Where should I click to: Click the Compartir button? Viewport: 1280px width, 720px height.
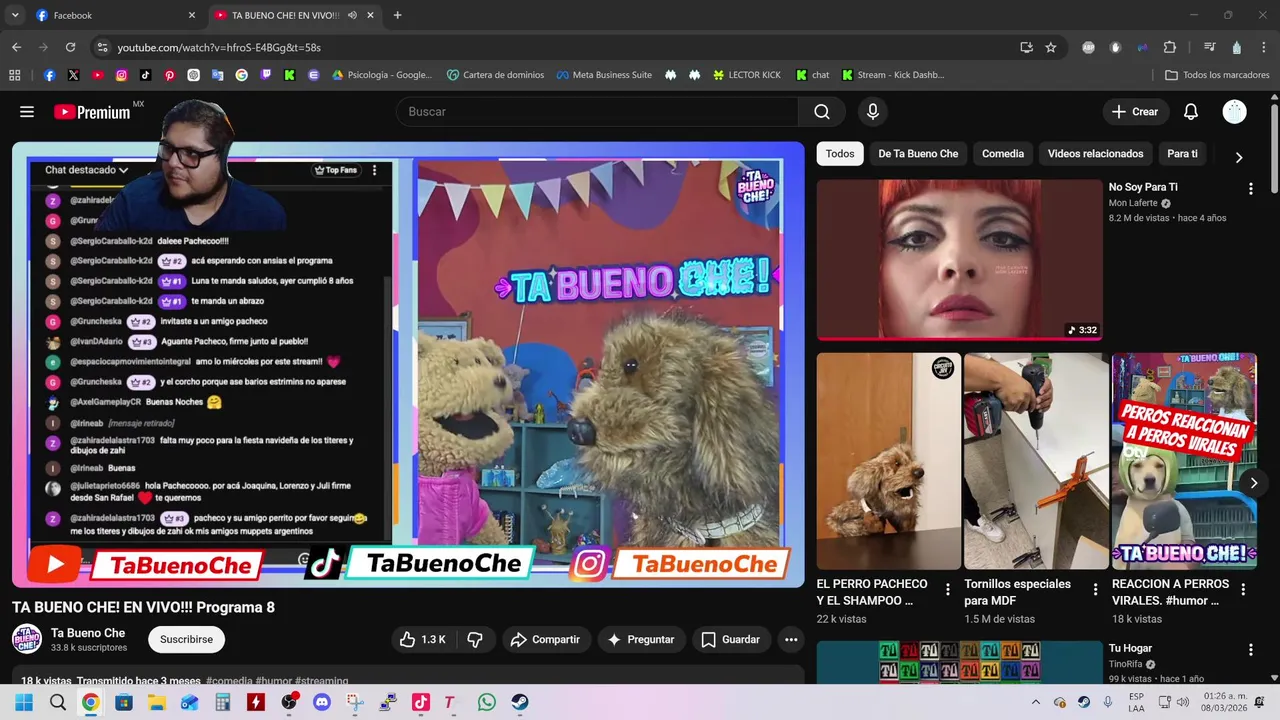pyautogui.click(x=545, y=639)
